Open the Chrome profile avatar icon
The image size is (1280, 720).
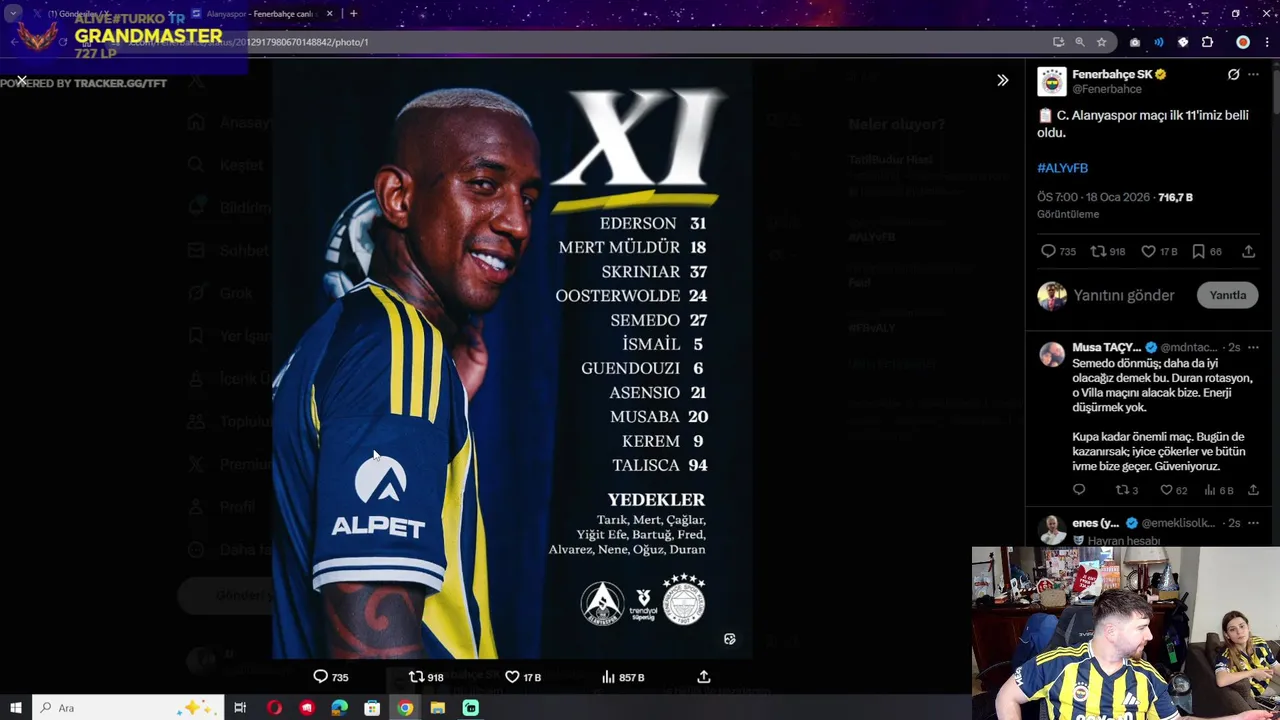[1243, 42]
